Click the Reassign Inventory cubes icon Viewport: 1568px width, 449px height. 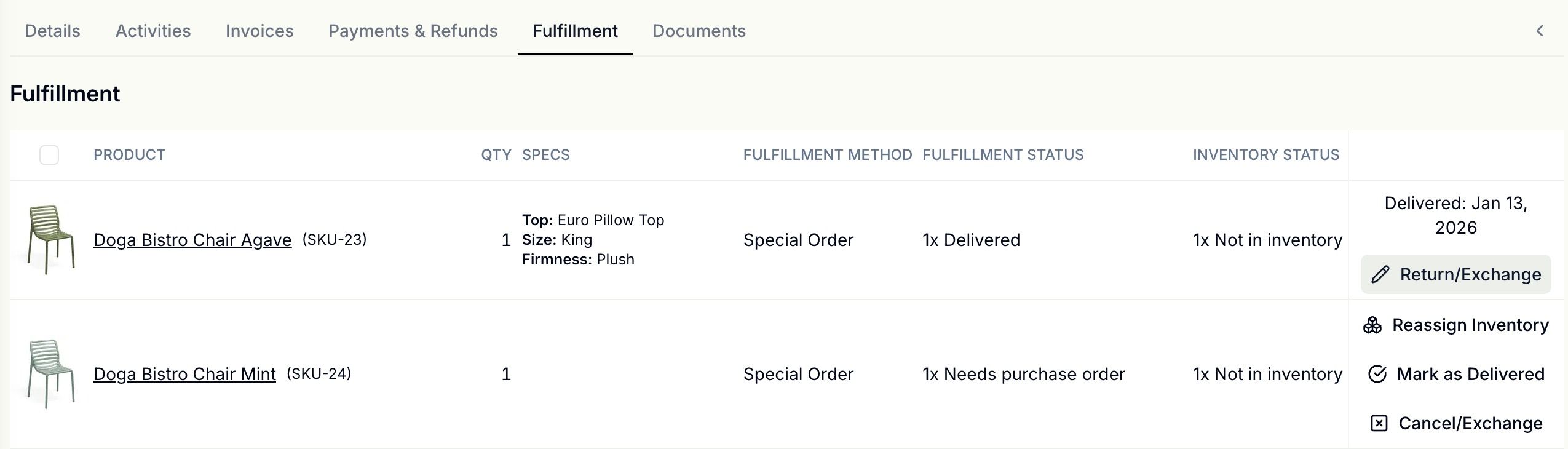coord(1372,325)
